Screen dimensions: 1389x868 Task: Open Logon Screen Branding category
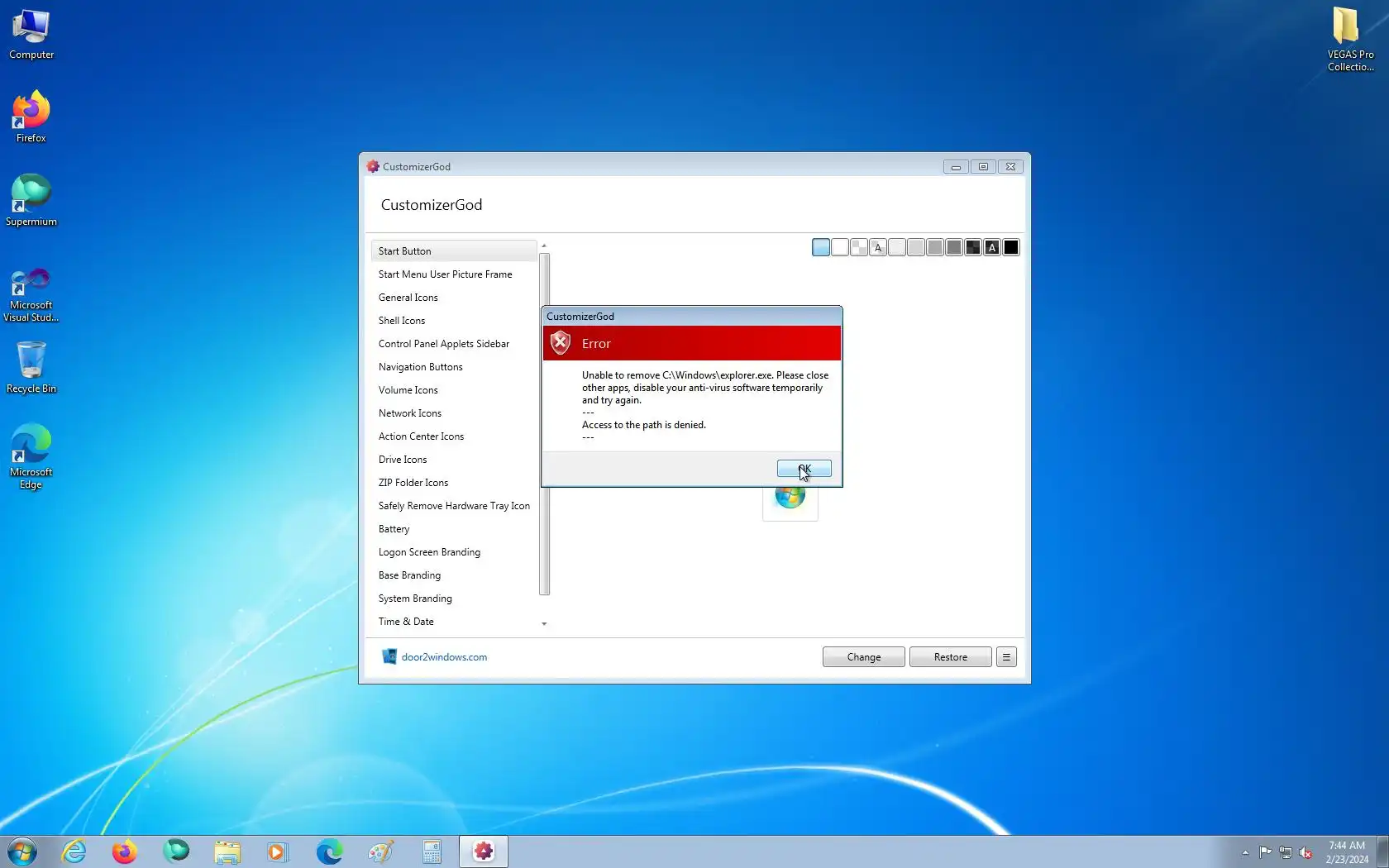(454, 552)
